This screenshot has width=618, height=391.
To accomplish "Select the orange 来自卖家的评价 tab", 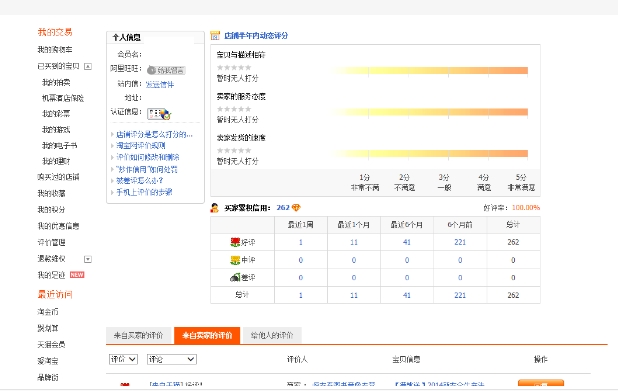I will click(x=207, y=335).
